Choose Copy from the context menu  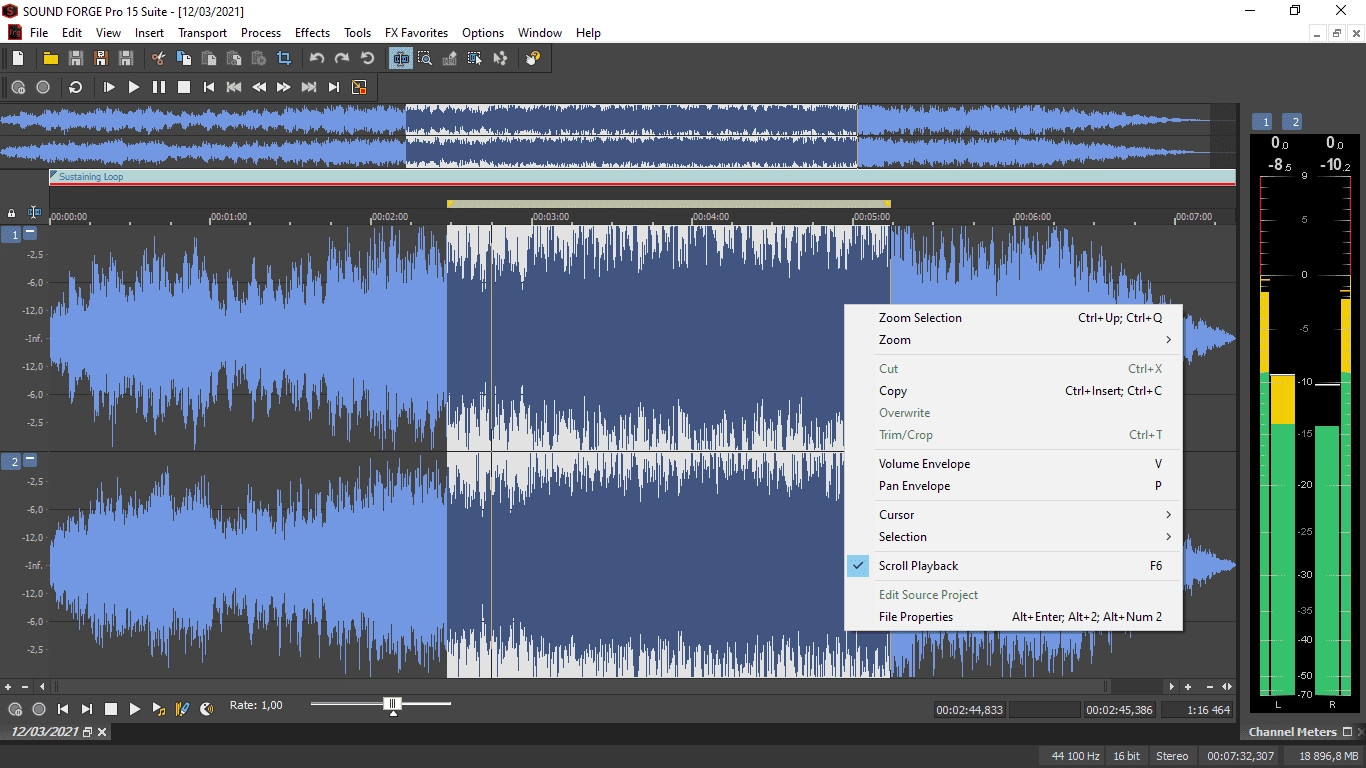click(x=1013, y=391)
